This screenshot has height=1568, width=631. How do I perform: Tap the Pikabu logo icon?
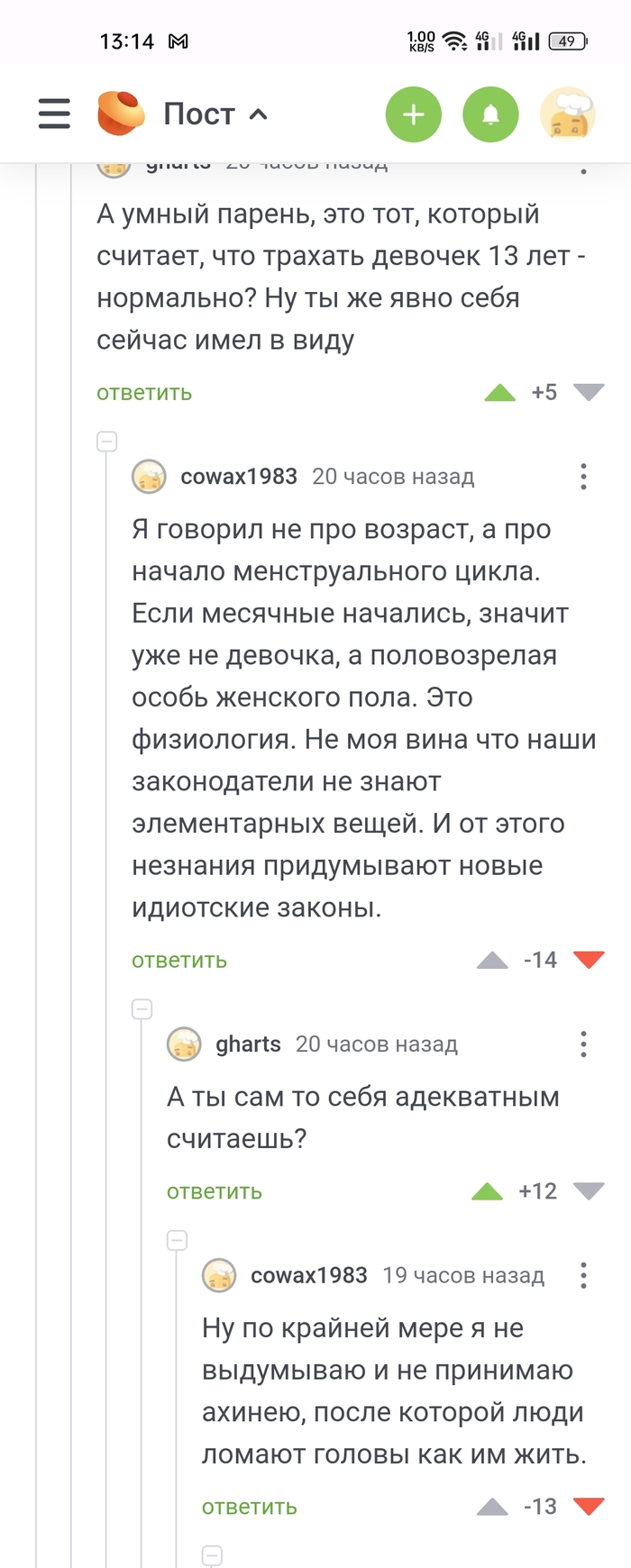121,114
